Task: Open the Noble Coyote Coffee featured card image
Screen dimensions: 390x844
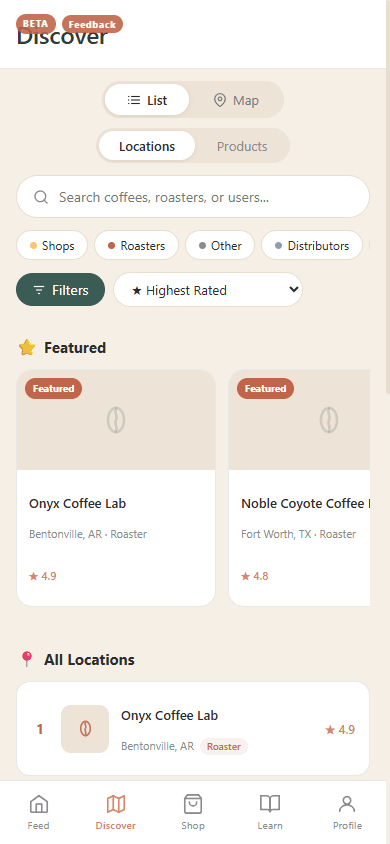Action: coord(300,420)
